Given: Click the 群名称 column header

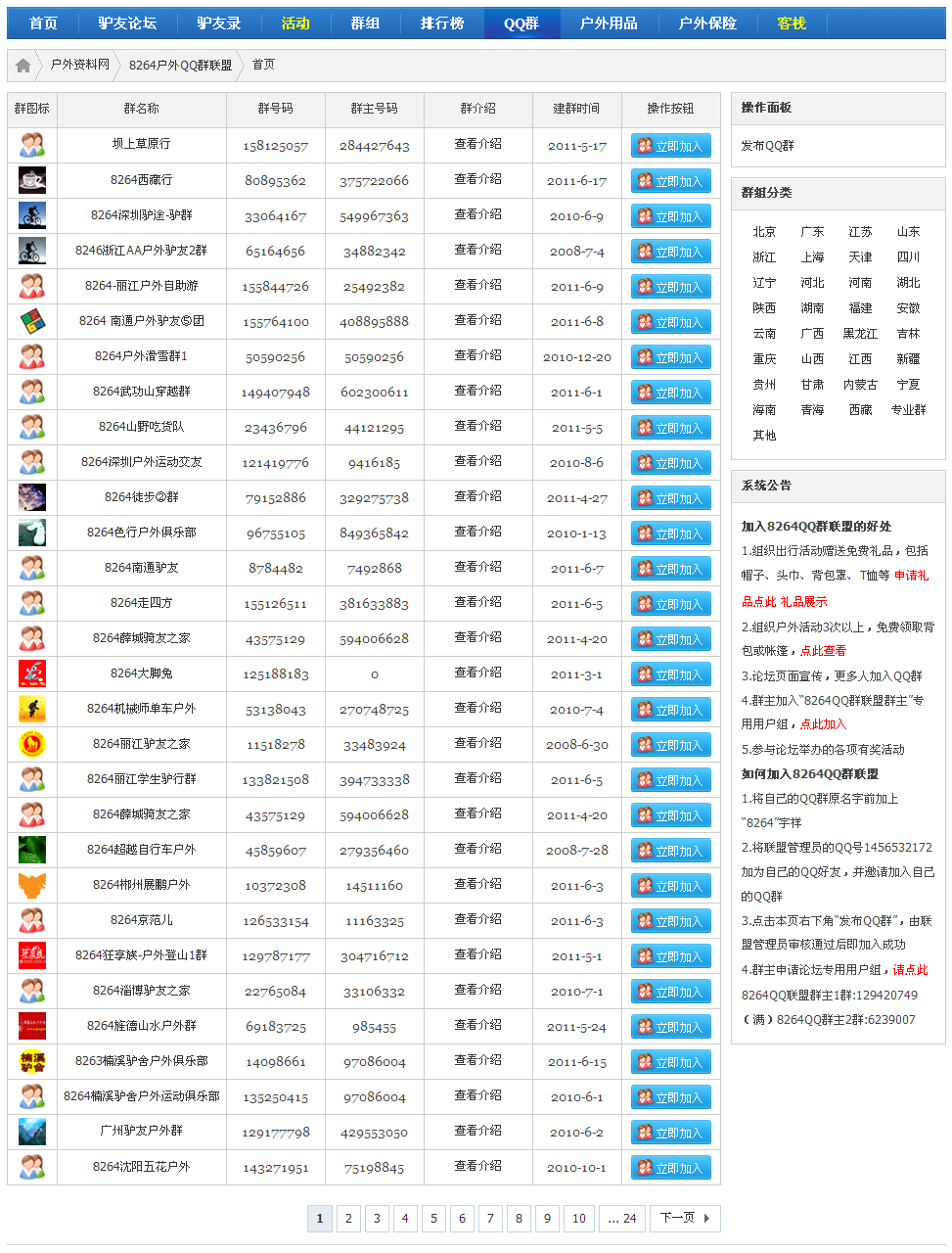Looking at the screenshot, I should (x=142, y=109).
